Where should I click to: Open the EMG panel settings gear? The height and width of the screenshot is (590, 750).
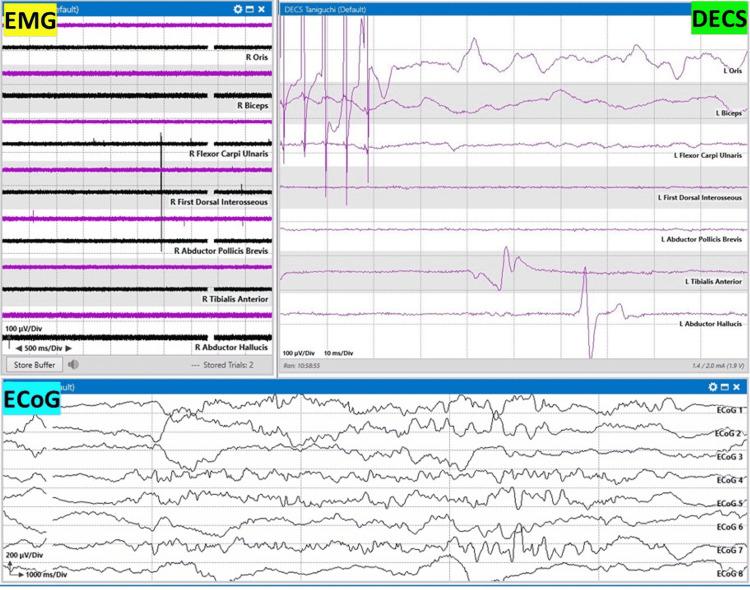click(237, 8)
